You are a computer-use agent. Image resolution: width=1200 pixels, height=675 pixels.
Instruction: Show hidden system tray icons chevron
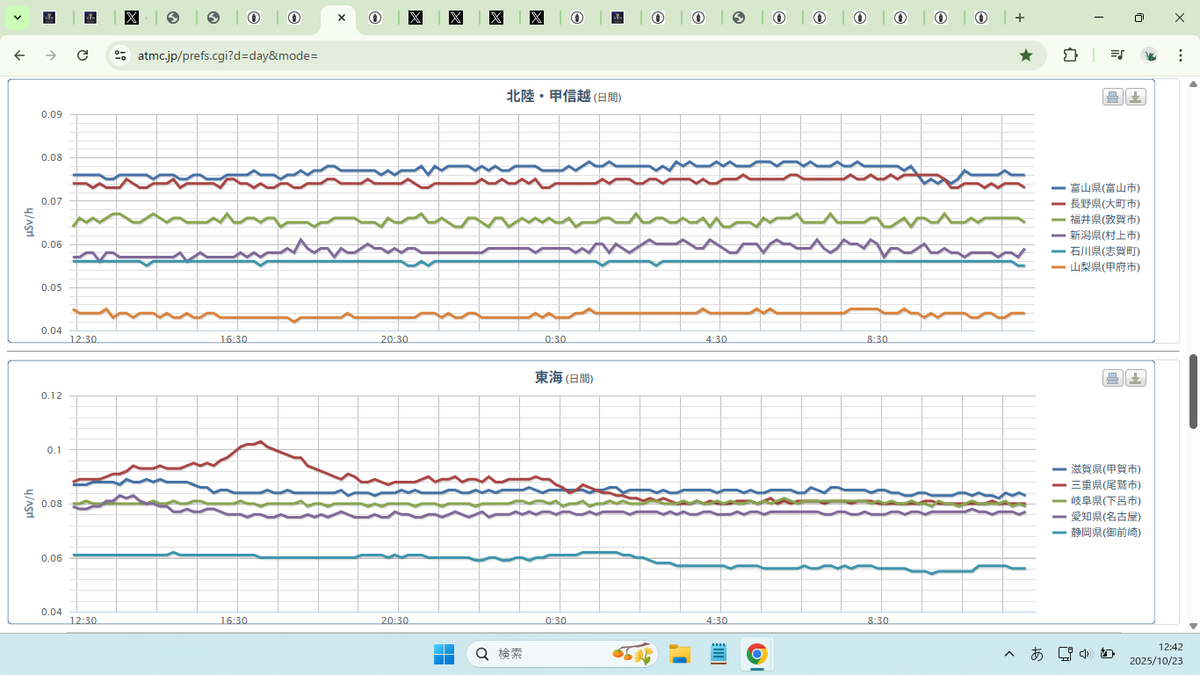[x=1008, y=654]
